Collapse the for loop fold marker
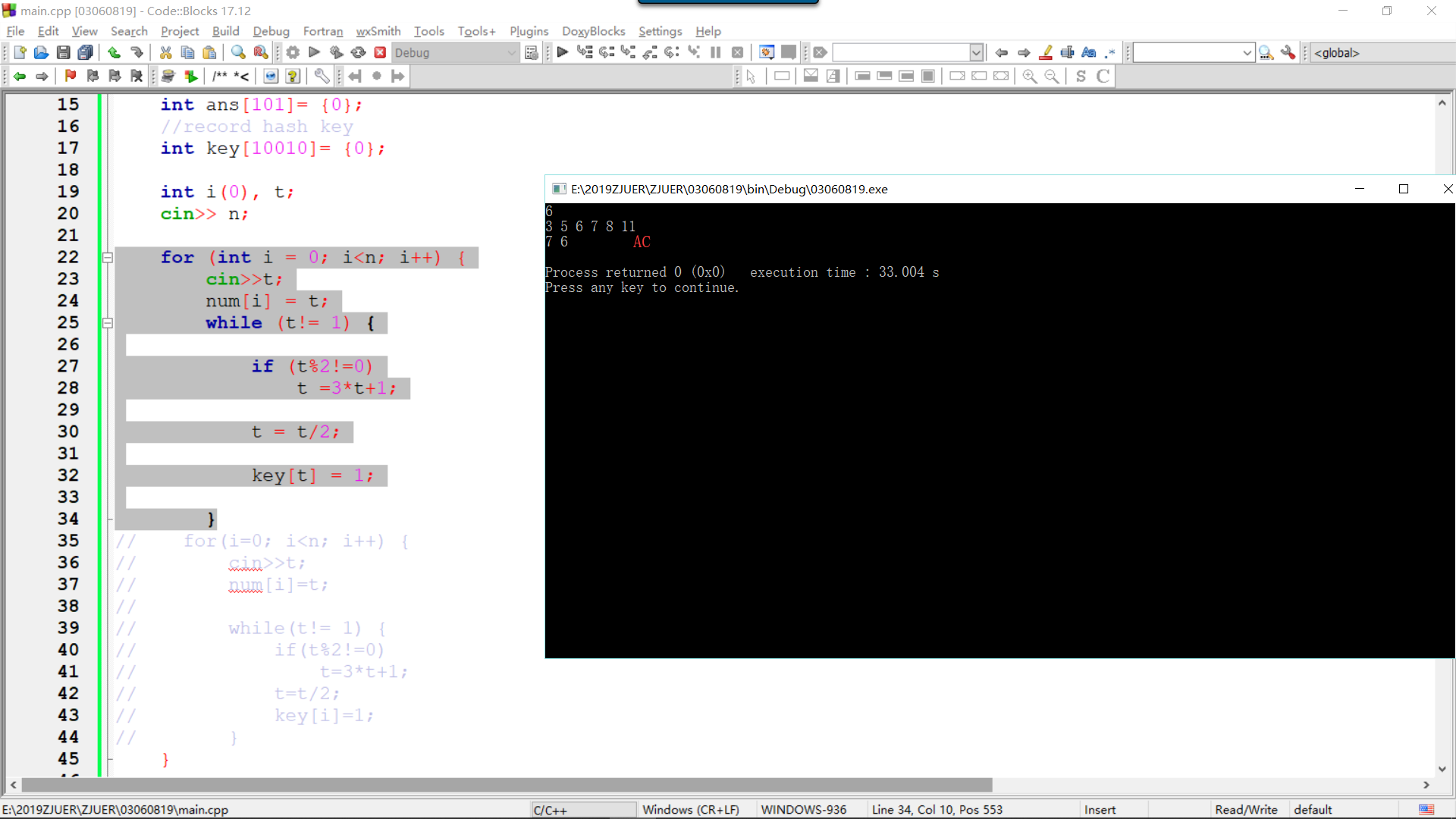1456x819 pixels. 108,258
